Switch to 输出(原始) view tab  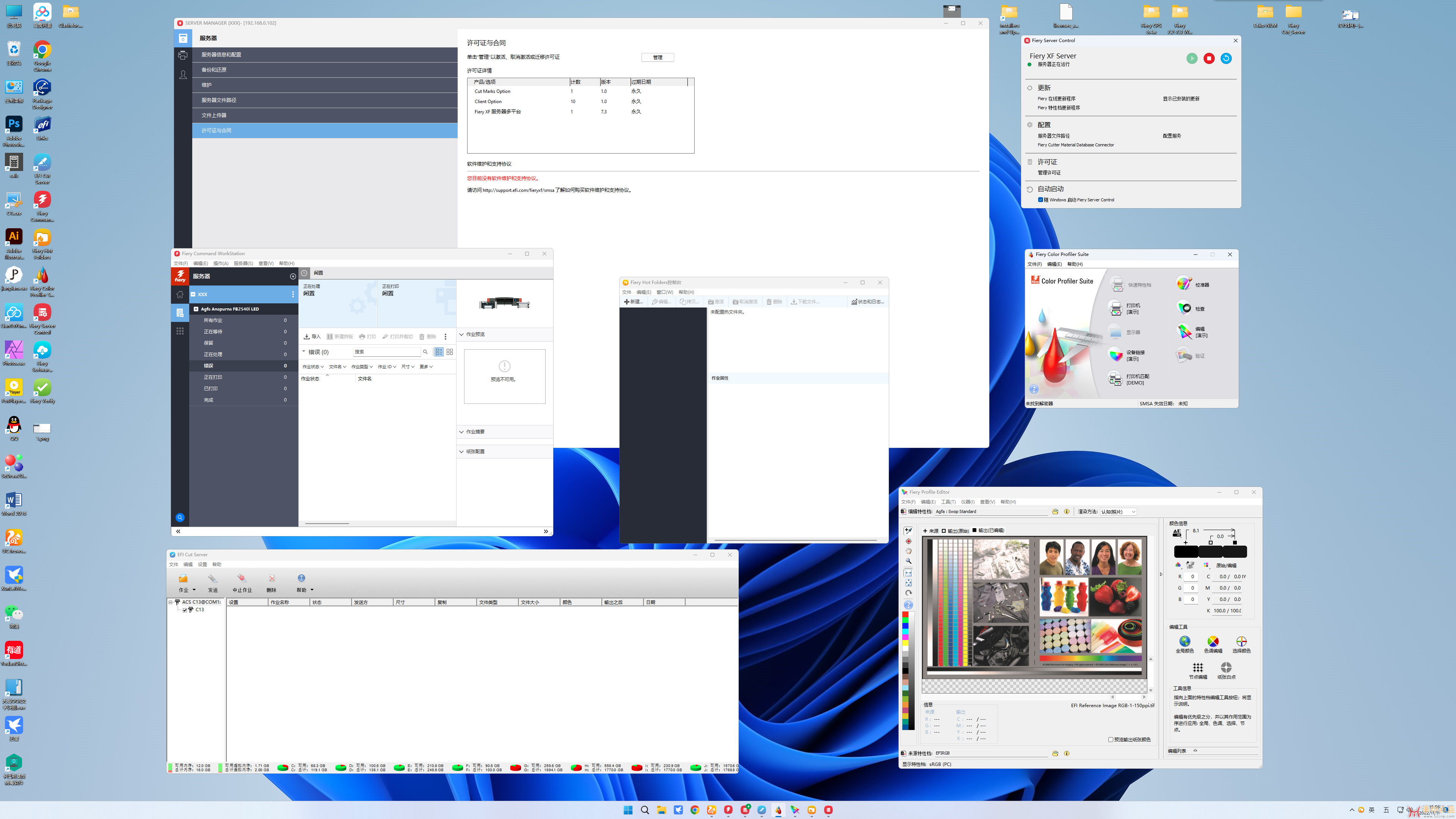click(955, 531)
